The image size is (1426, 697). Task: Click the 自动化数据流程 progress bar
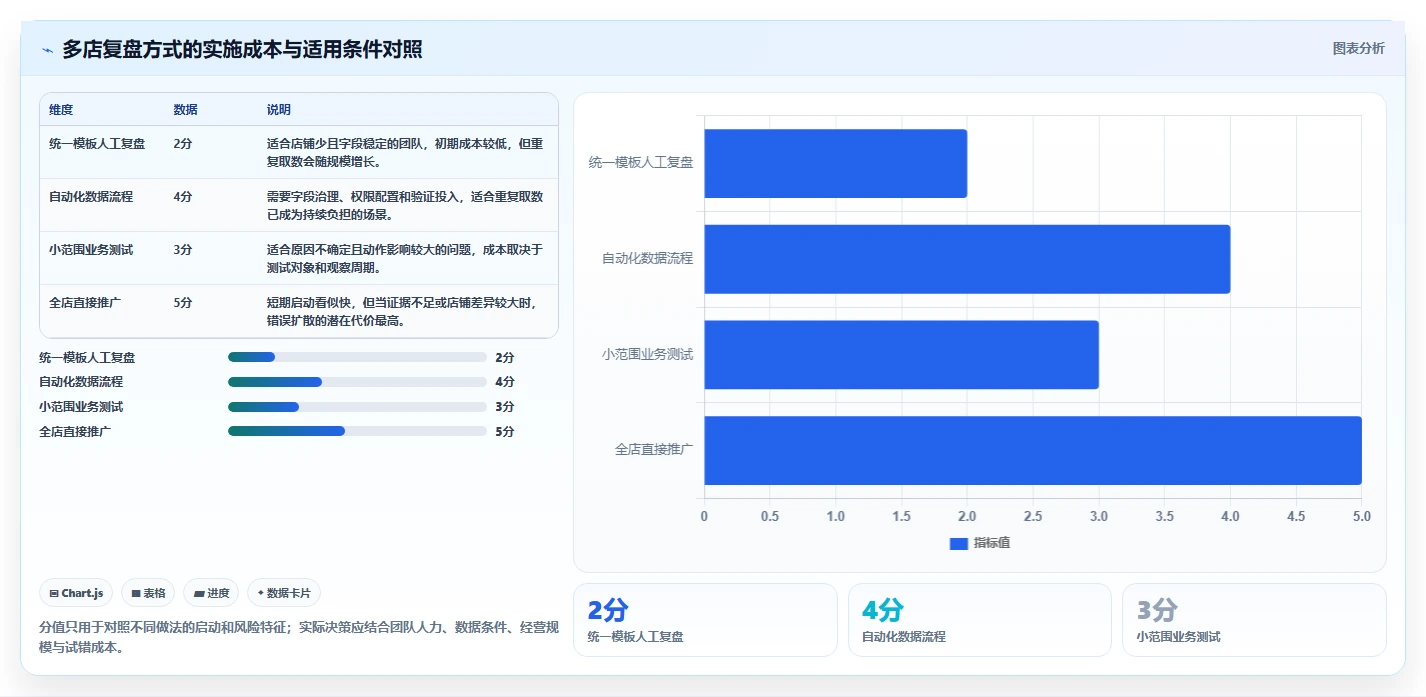coord(357,382)
